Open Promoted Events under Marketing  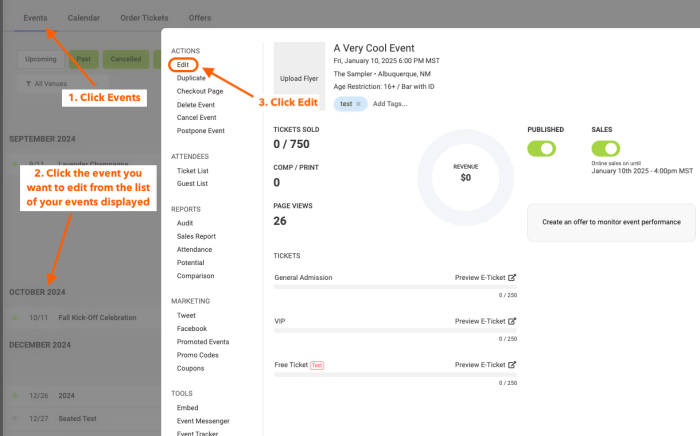click(x=203, y=342)
